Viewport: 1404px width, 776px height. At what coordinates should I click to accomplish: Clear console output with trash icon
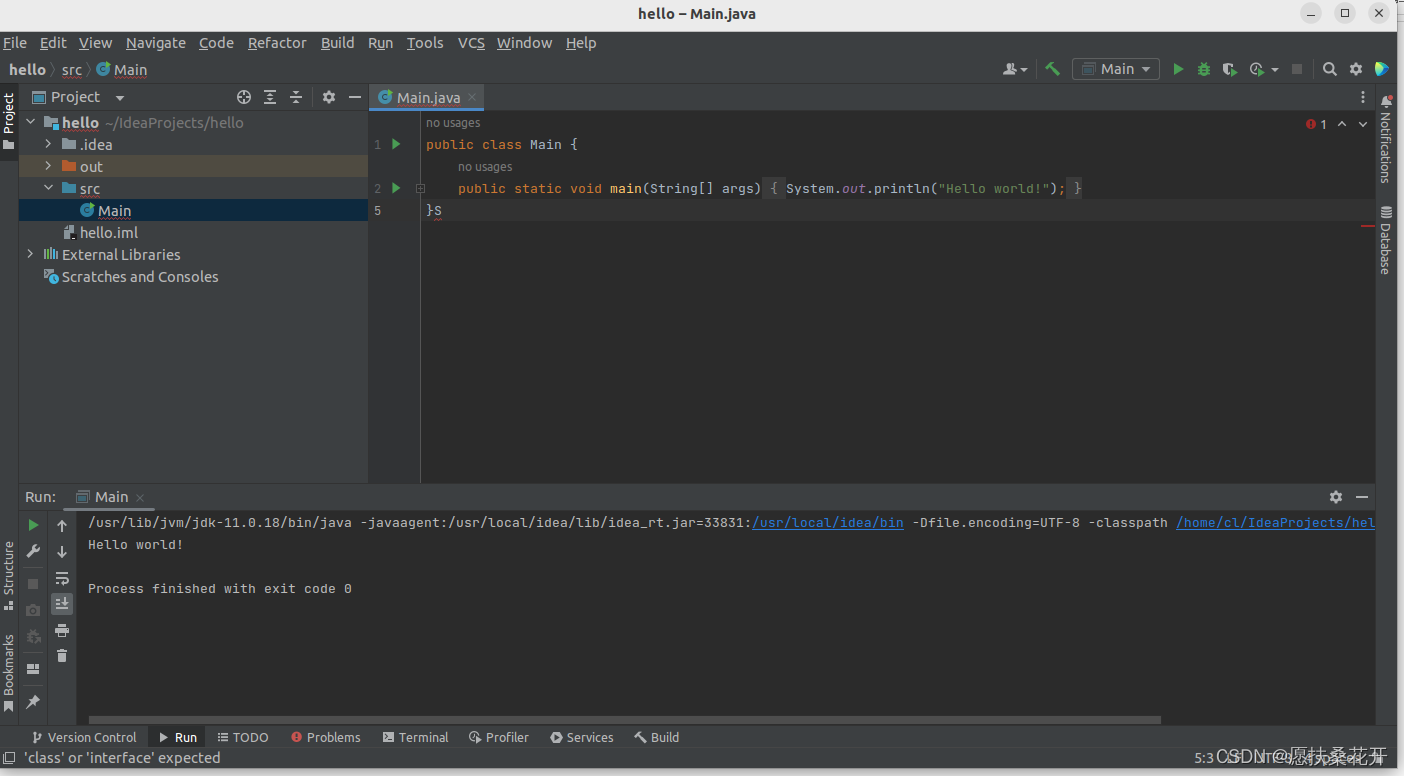(62, 656)
